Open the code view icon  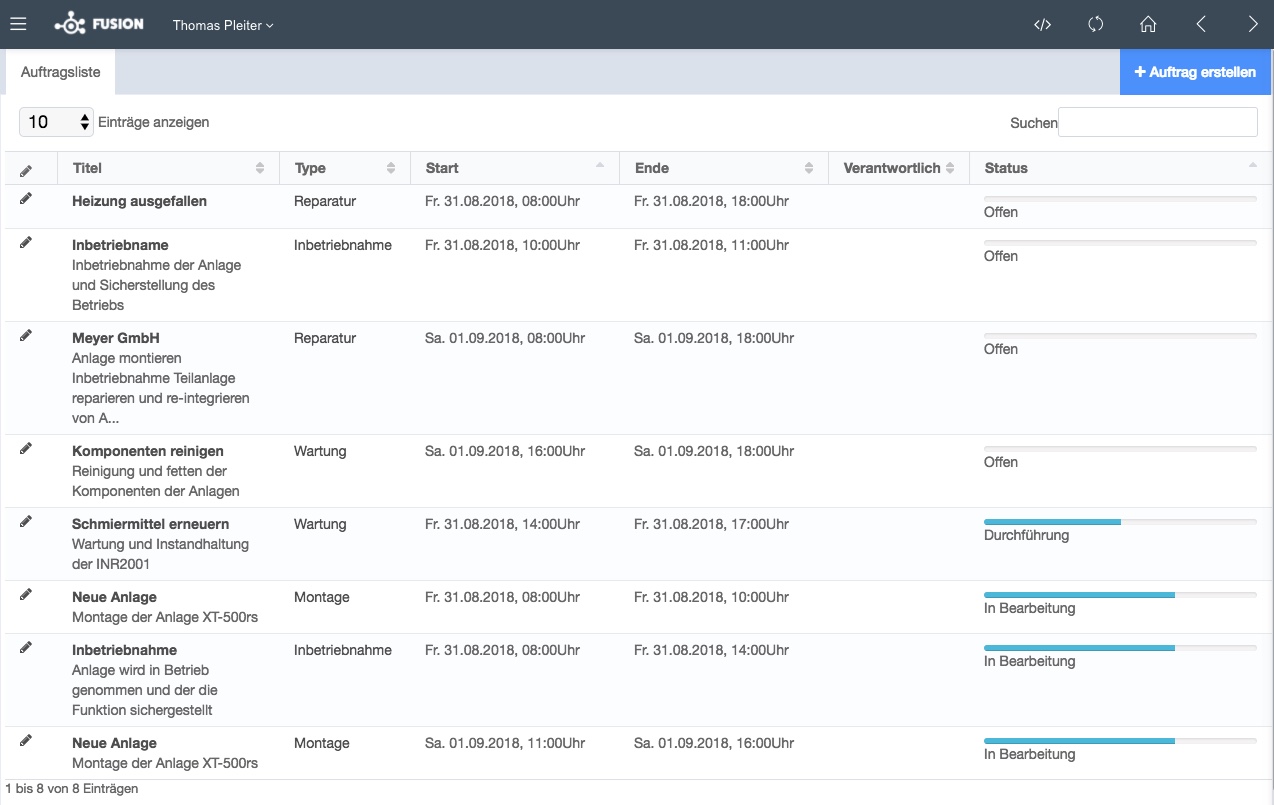pos(1042,25)
